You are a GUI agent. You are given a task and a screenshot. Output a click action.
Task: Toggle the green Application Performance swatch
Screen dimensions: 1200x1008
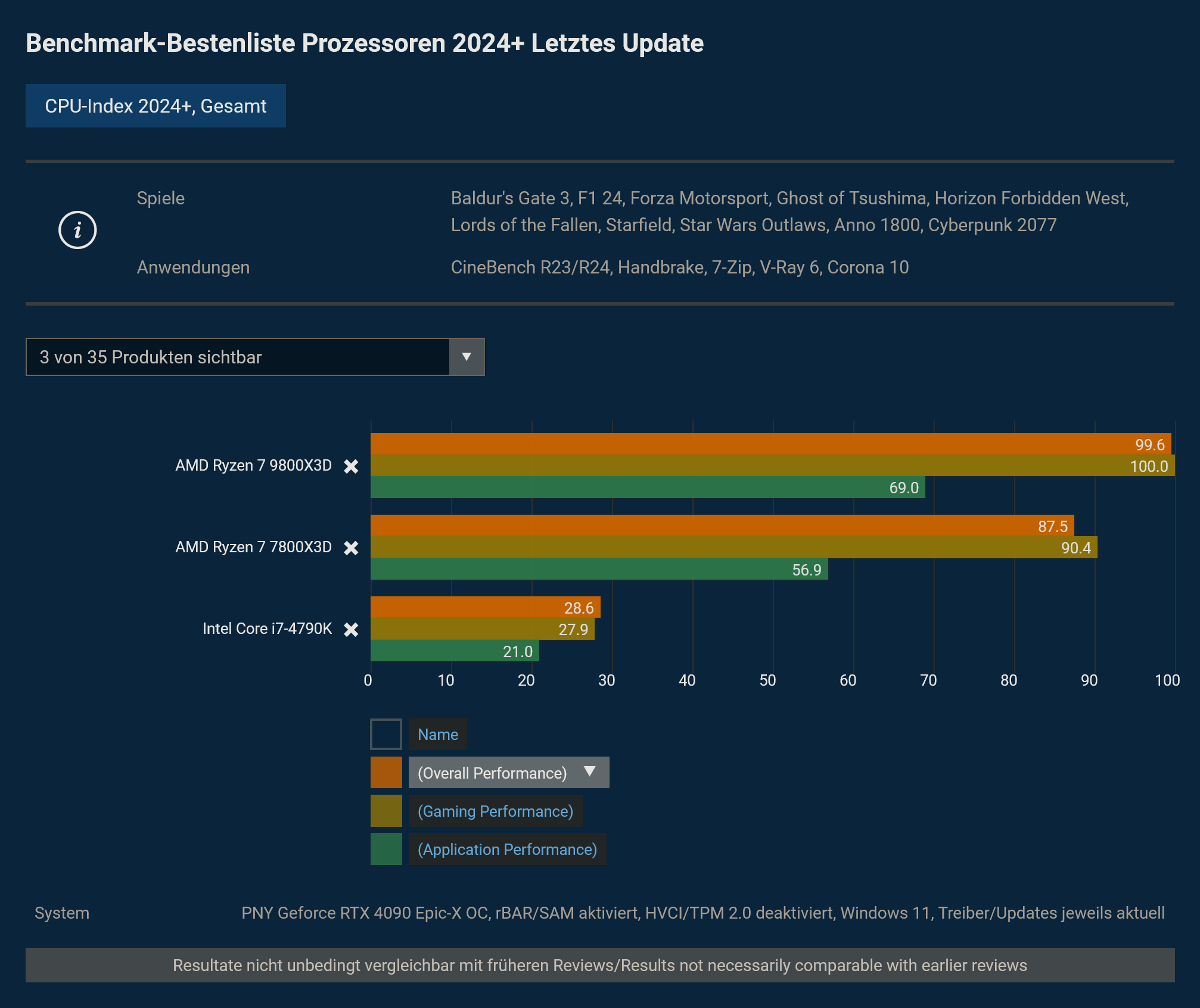point(386,849)
